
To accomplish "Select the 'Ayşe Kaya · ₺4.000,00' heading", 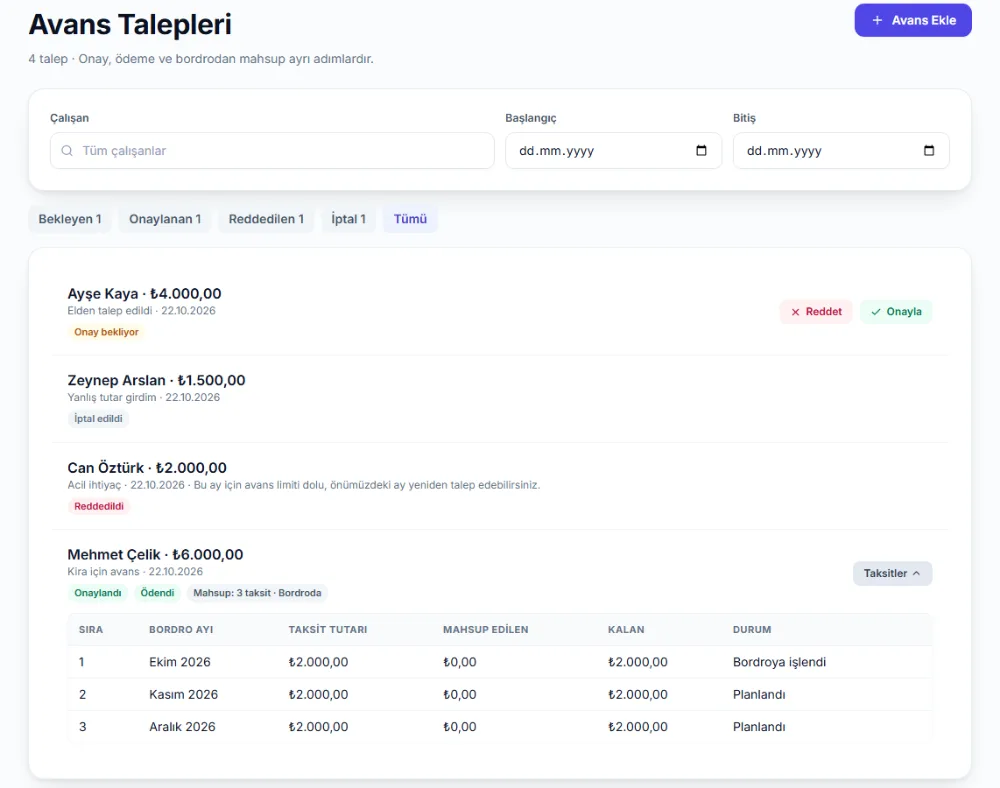I will [x=144, y=294].
